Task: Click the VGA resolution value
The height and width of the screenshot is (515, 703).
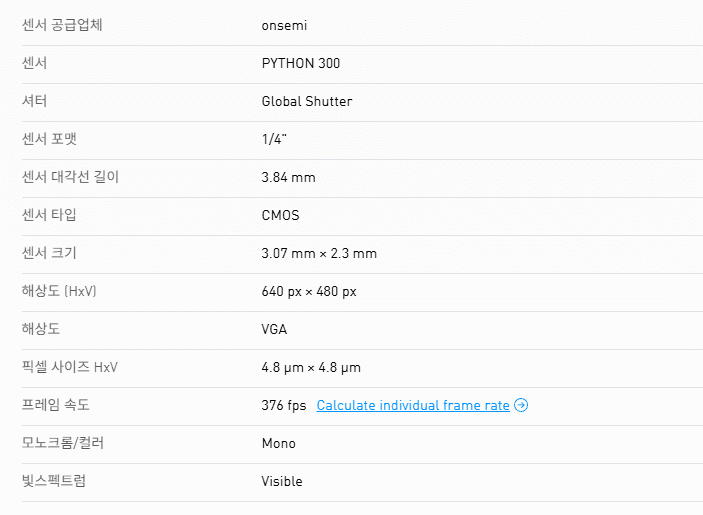Action: click(276, 329)
